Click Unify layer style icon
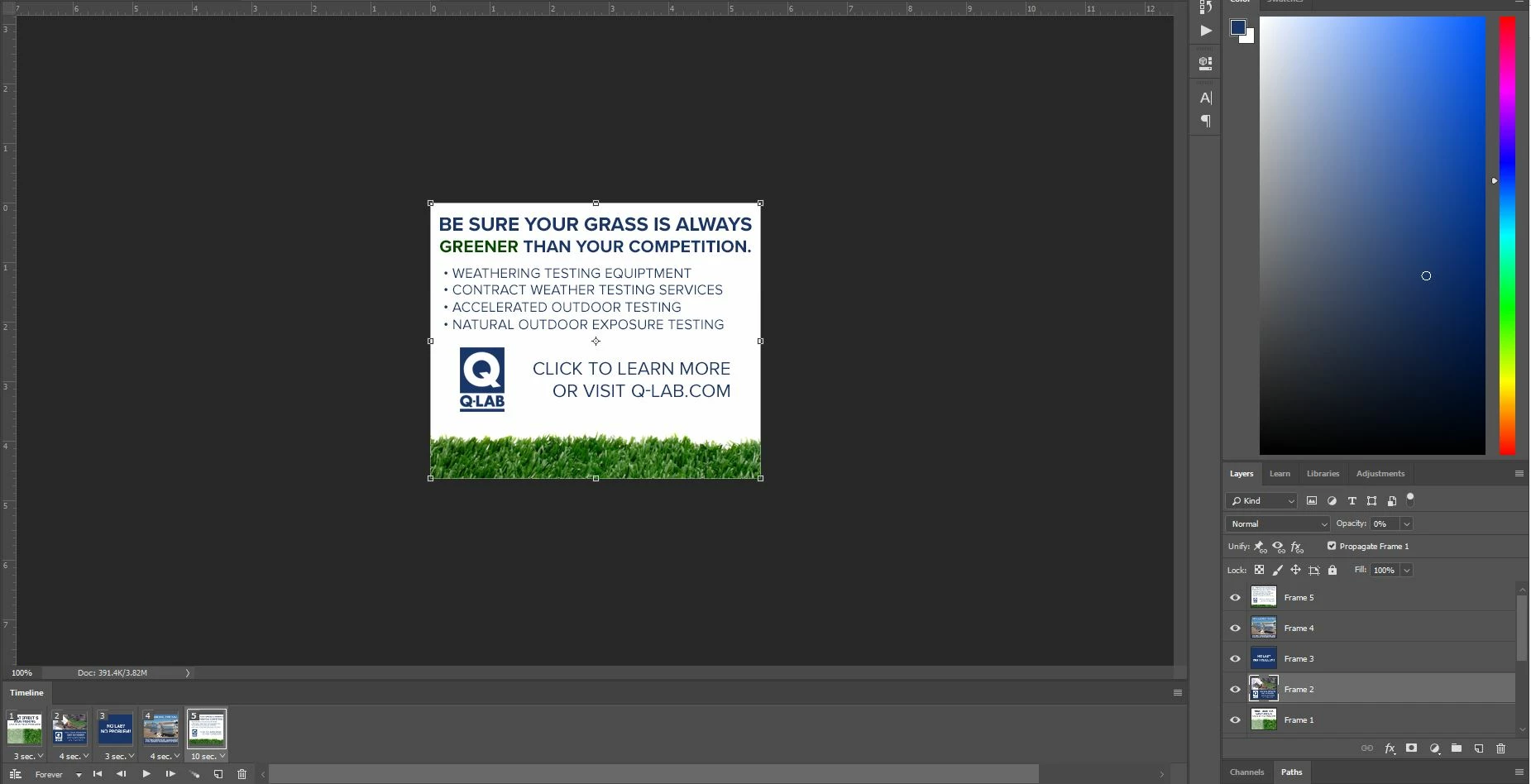 pos(1298,547)
